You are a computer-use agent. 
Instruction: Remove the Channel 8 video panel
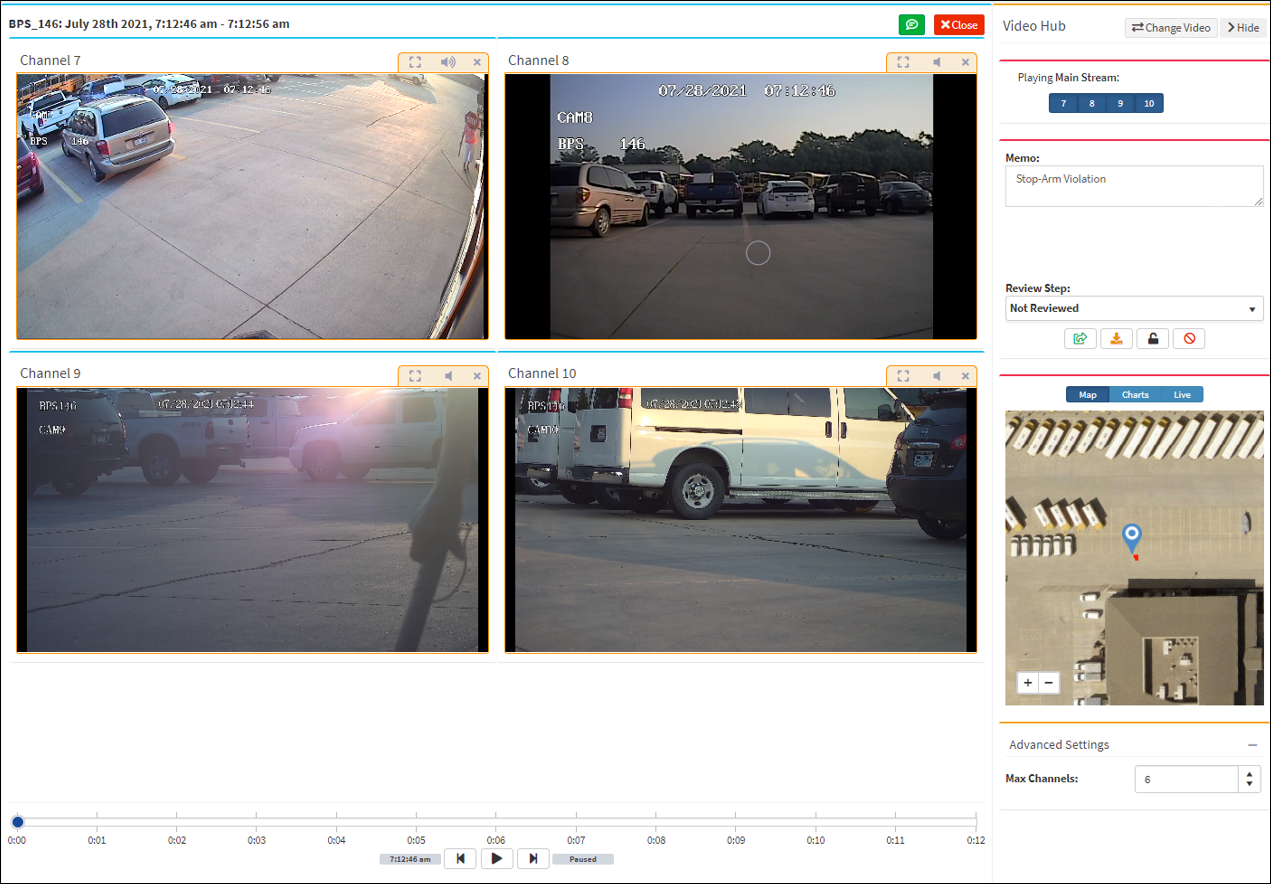point(965,62)
